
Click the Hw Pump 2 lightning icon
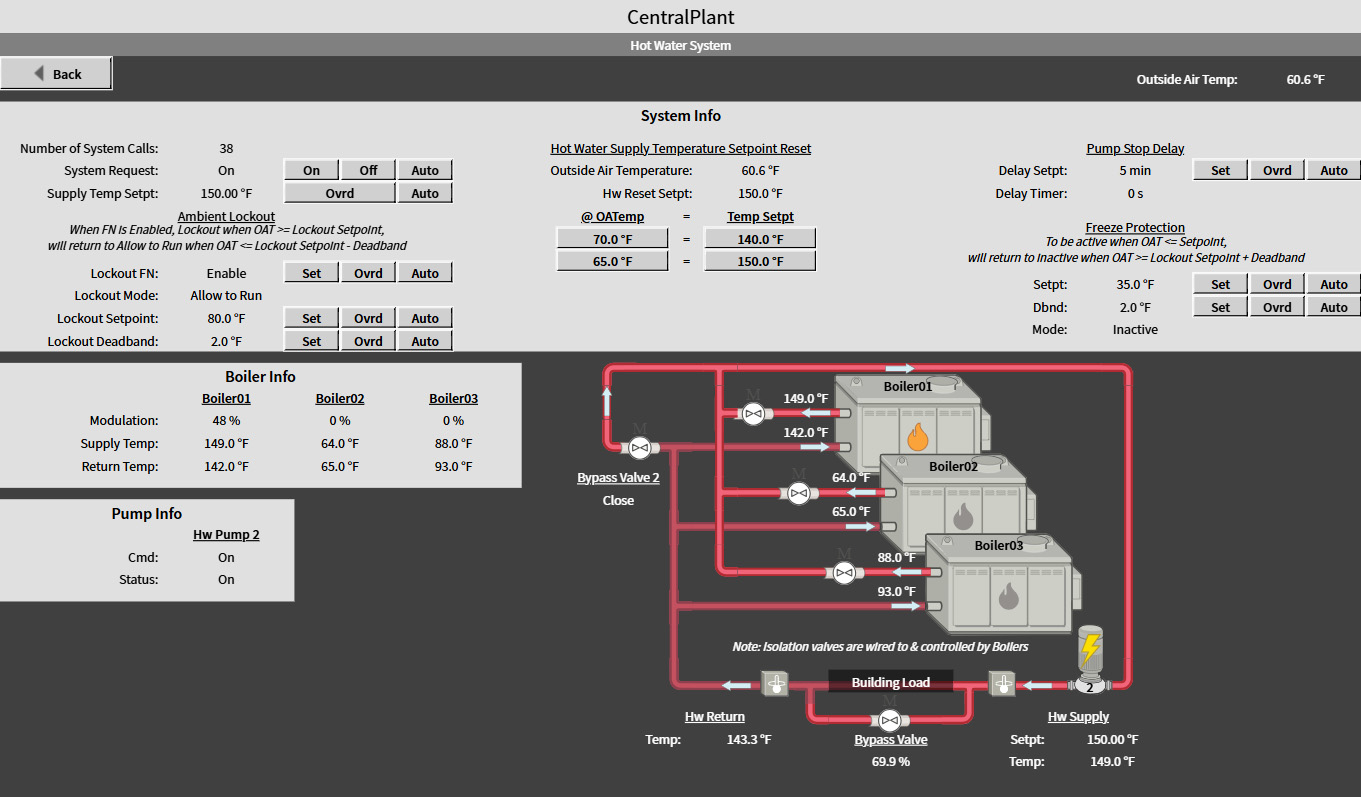pyautogui.click(x=1090, y=647)
